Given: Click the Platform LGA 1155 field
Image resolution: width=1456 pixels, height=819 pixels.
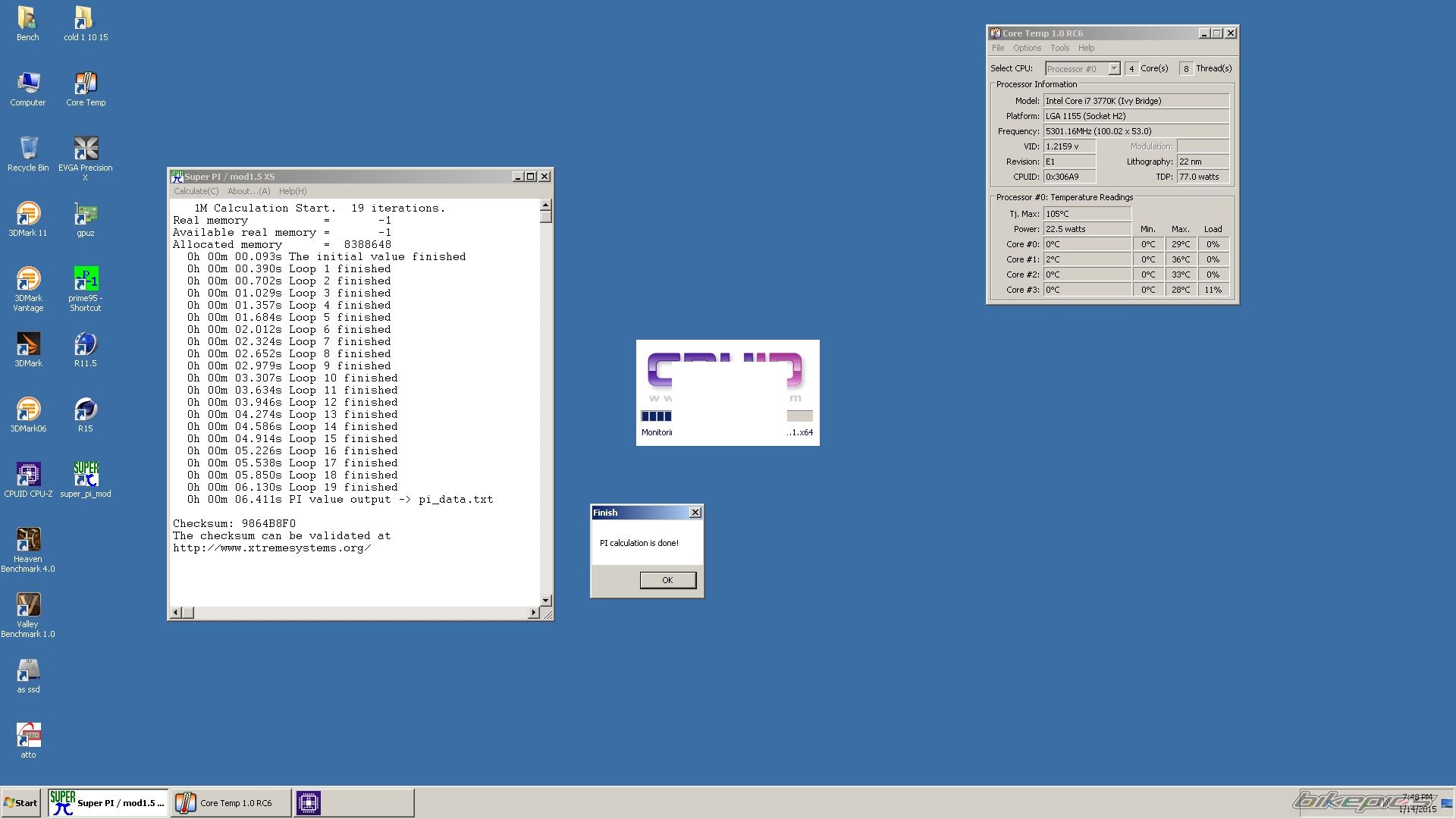Looking at the screenshot, I should tap(1136, 116).
